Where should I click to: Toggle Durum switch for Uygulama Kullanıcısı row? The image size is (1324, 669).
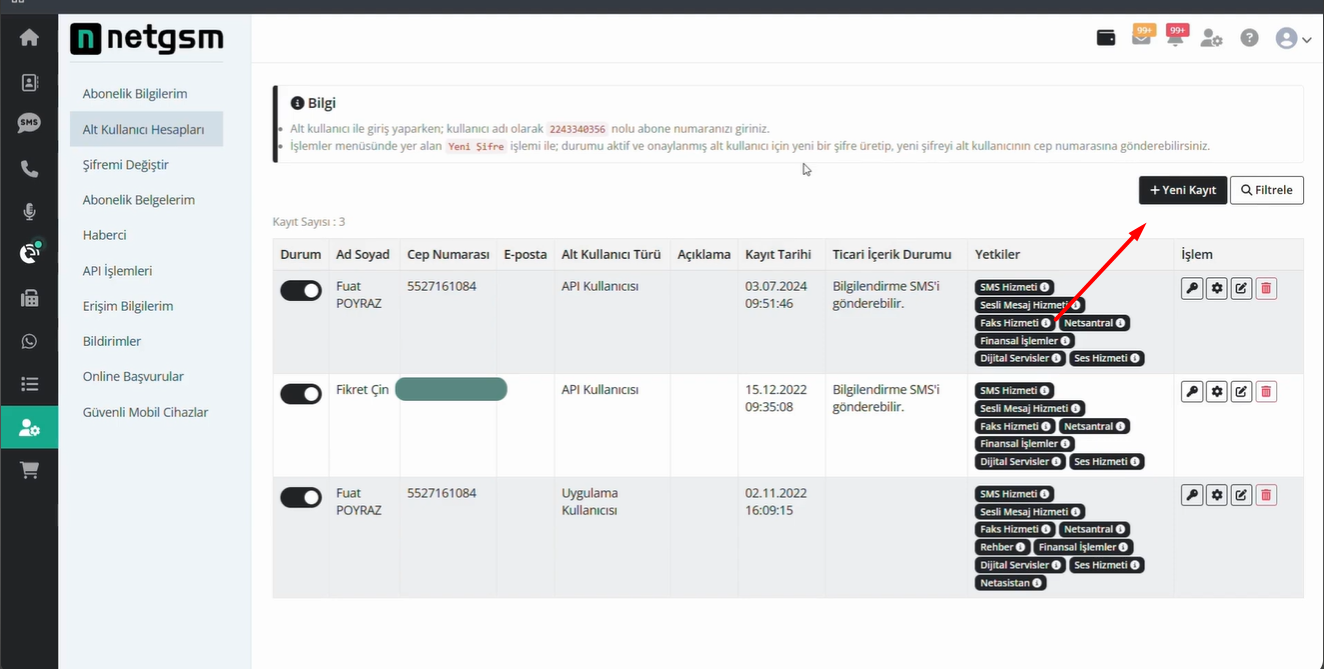tap(301, 497)
